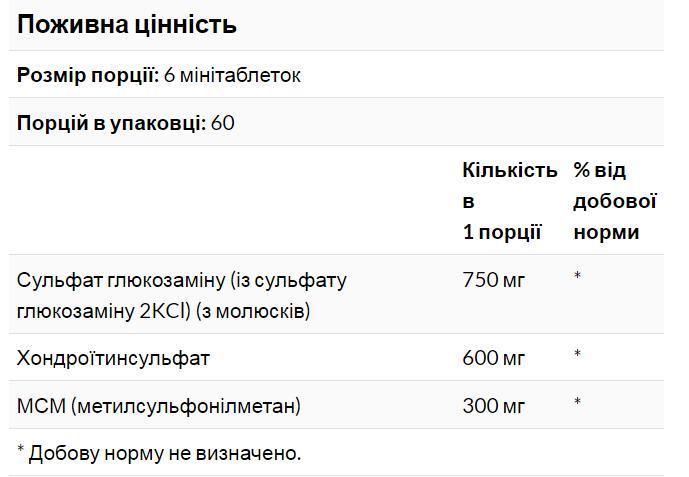Select the "Порцій в упаковці:" label
This screenshot has height=477, width=689.
click(112, 123)
